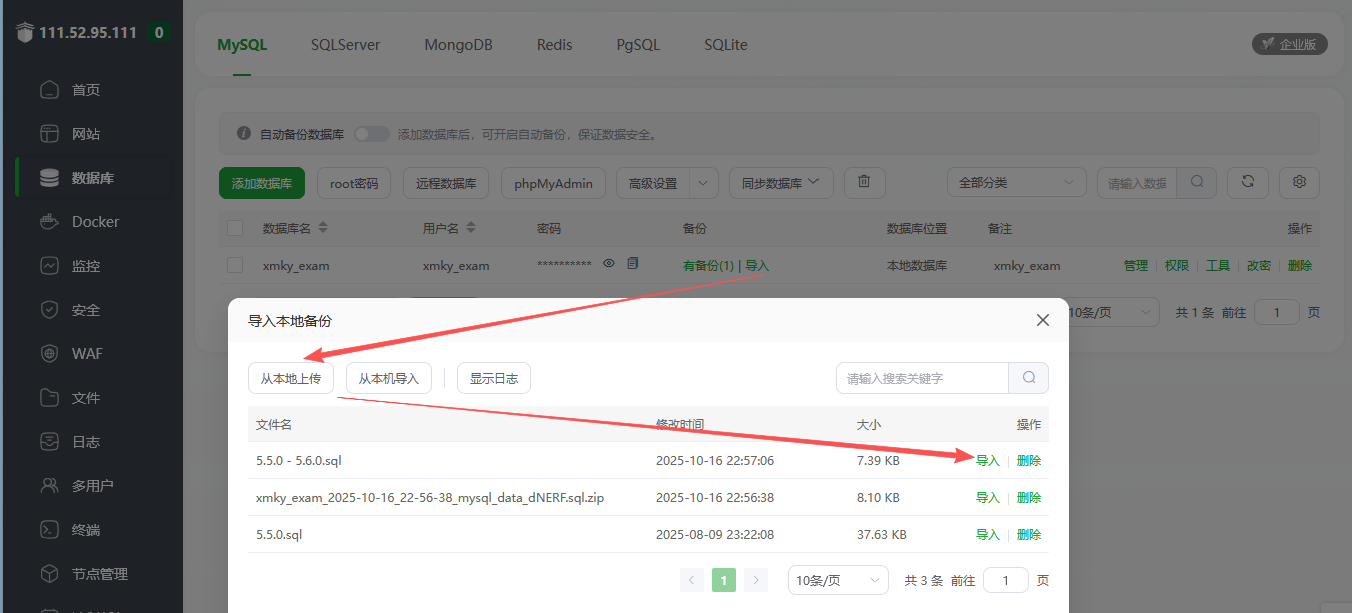Screen dimensions: 1352x613
Task: Open the 10条/页 dropdown in import dialog
Action: [837, 580]
